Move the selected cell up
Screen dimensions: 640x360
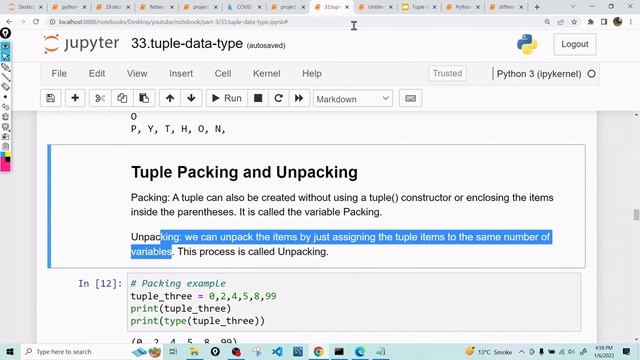coord(170,98)
